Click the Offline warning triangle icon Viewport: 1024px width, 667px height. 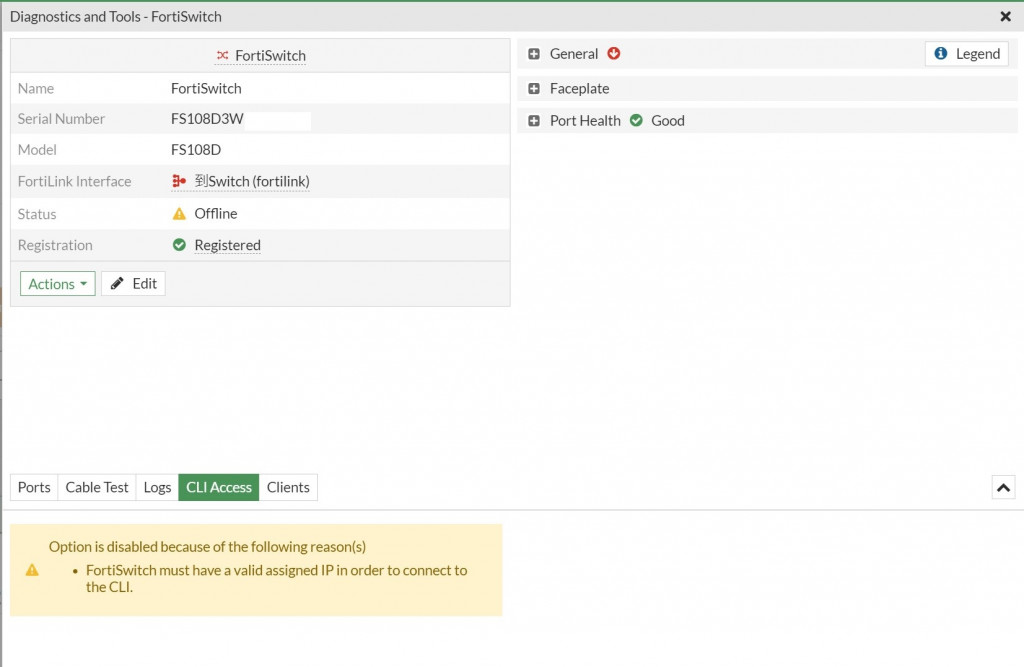pyautogui.click(x=179, y=214)
